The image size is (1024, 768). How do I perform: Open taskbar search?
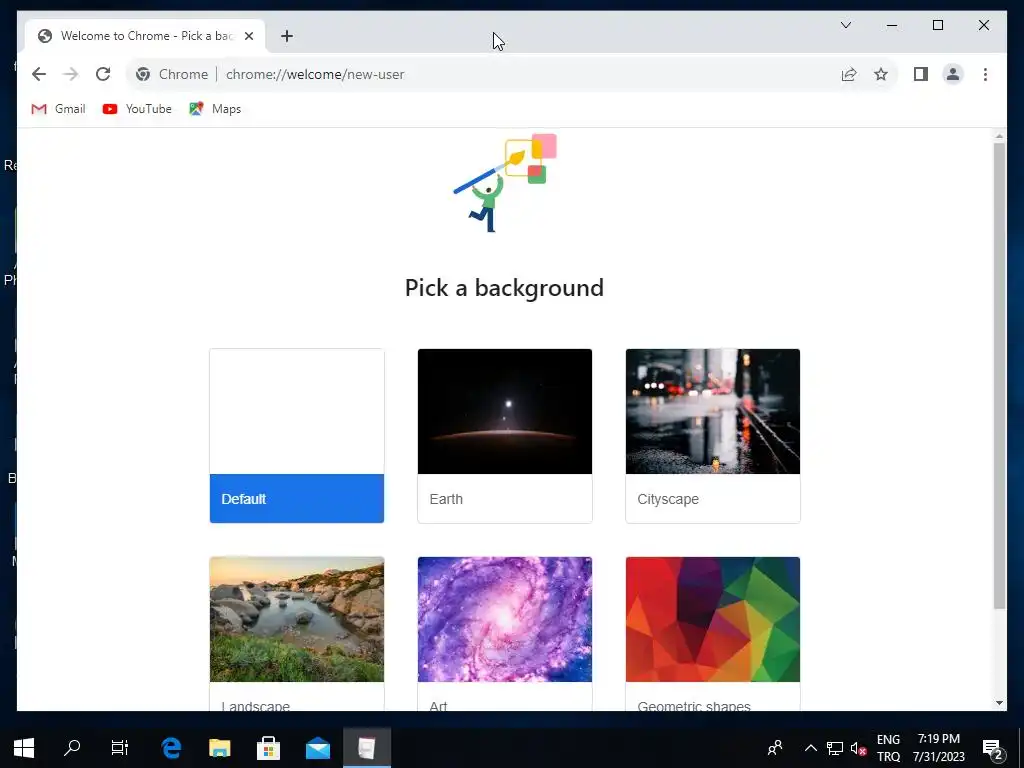pyautogui.click(x=72, y=748)
